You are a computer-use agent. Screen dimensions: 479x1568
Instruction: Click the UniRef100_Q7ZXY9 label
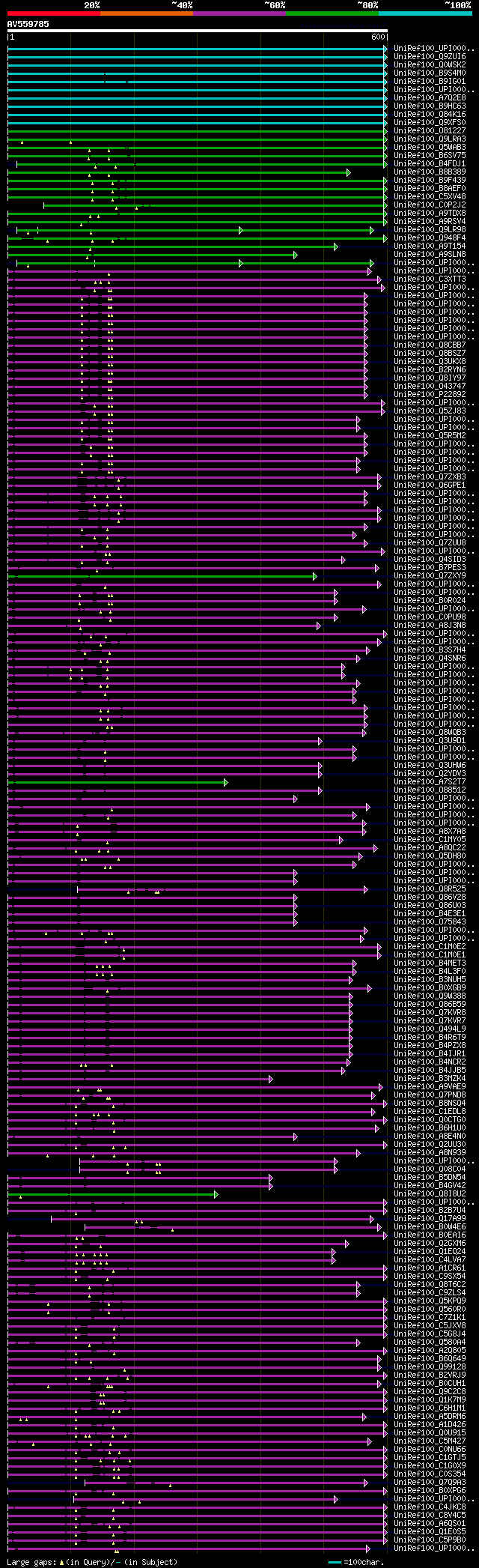tap(430, 576)
